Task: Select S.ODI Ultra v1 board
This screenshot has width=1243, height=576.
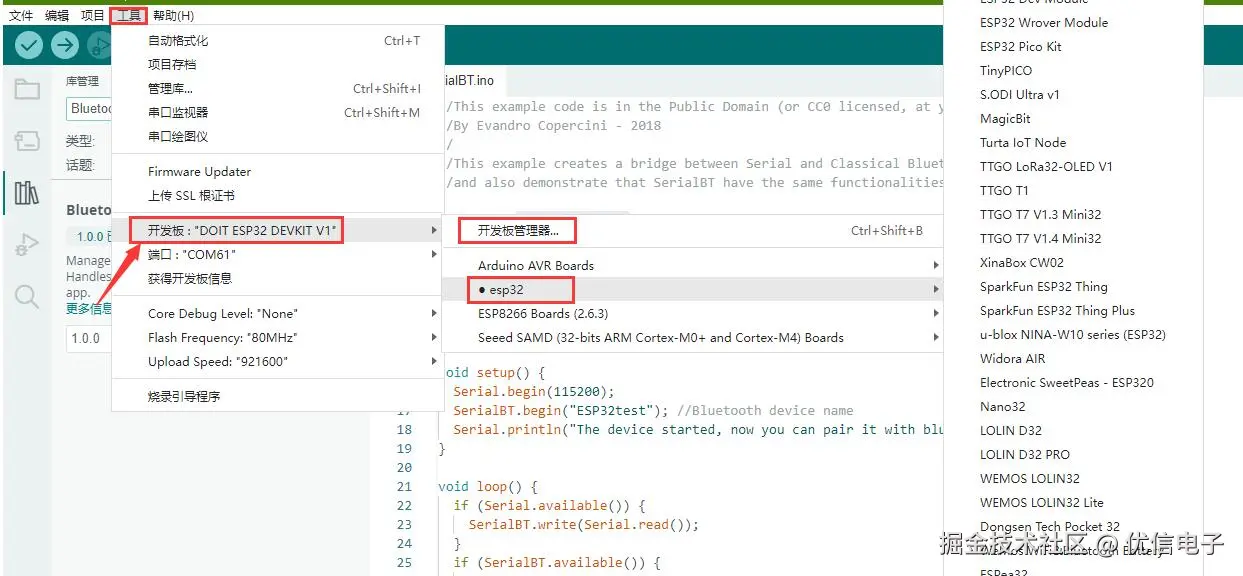Action: coord(1073,95)
